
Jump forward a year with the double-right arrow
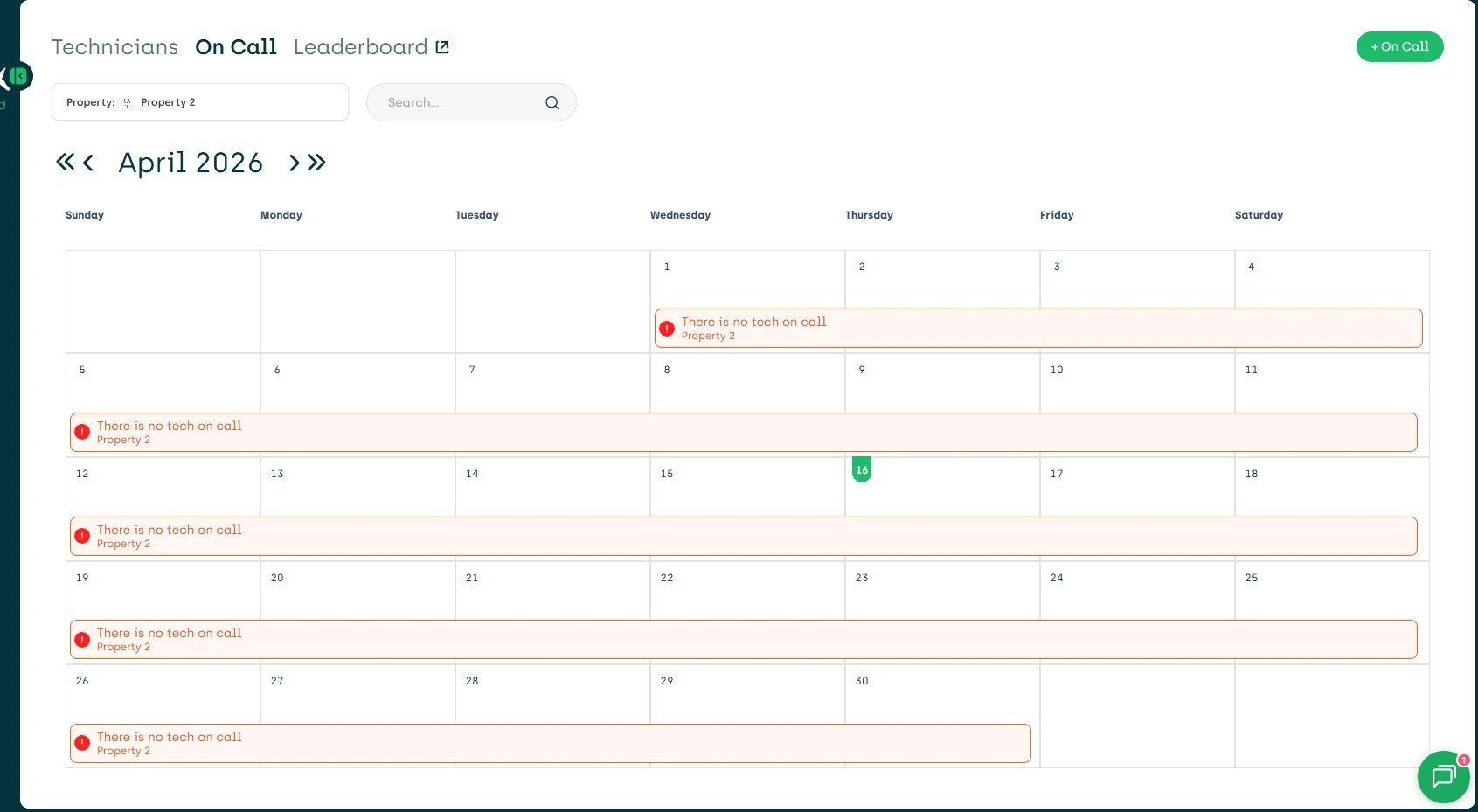pyautogui.click(x=316, y=163)
